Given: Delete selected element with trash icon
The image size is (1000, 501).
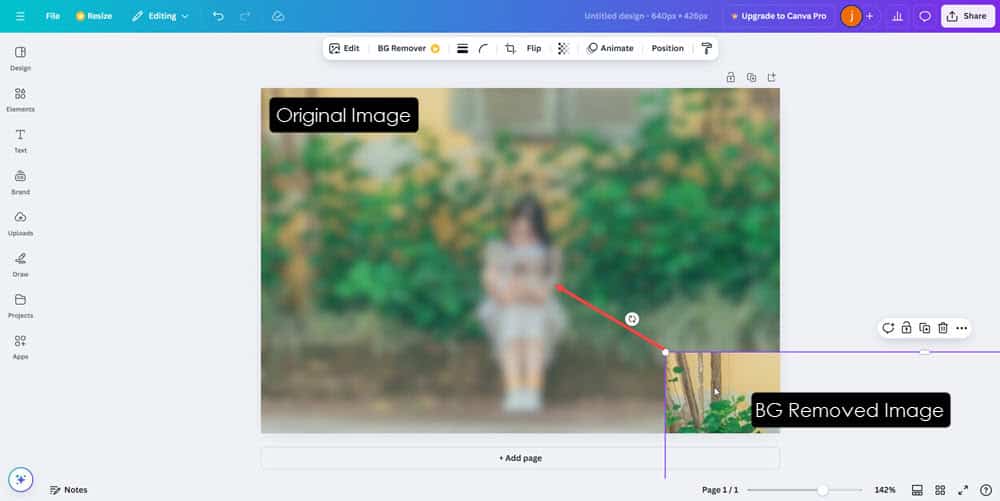Looking at the screenshot, I should click(942, 328).
